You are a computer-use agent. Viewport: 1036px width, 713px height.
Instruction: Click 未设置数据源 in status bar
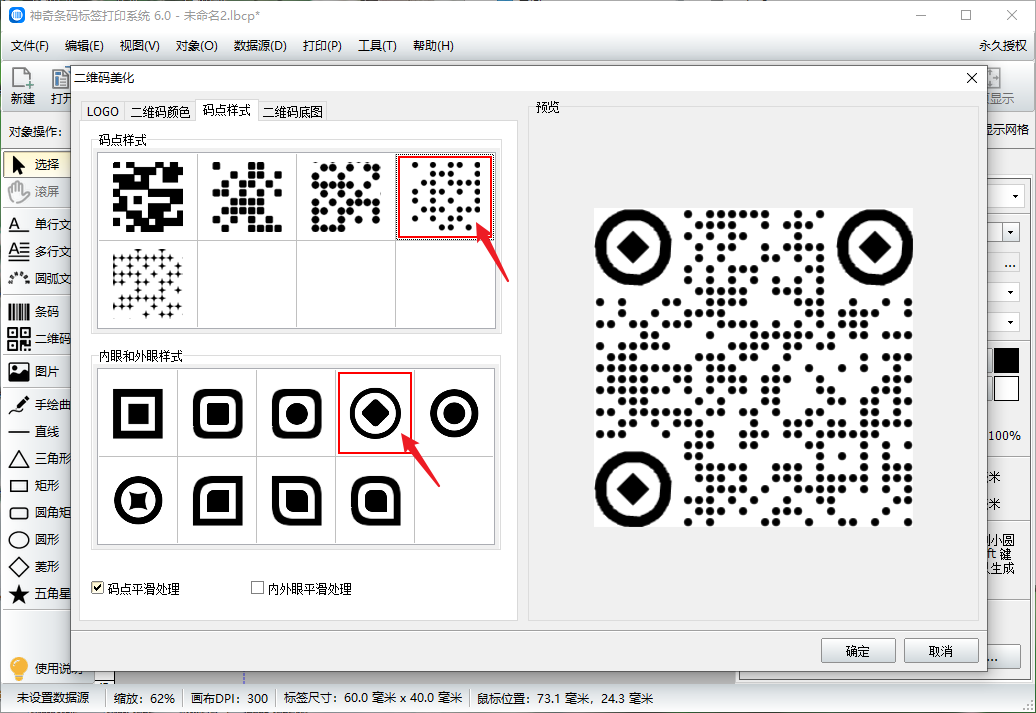[x=53, y=698]
